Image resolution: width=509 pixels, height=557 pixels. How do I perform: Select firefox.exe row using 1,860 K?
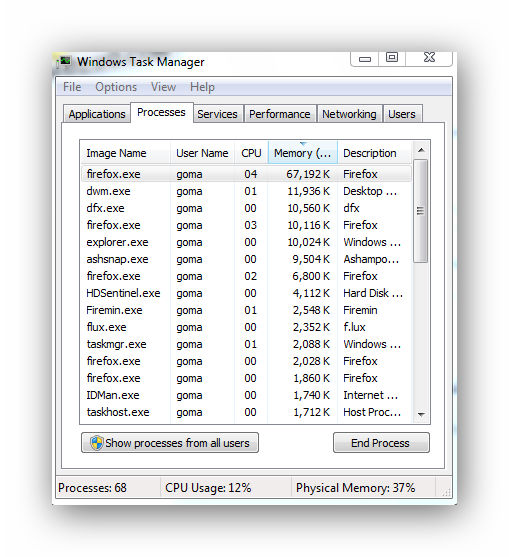point(246,378)
